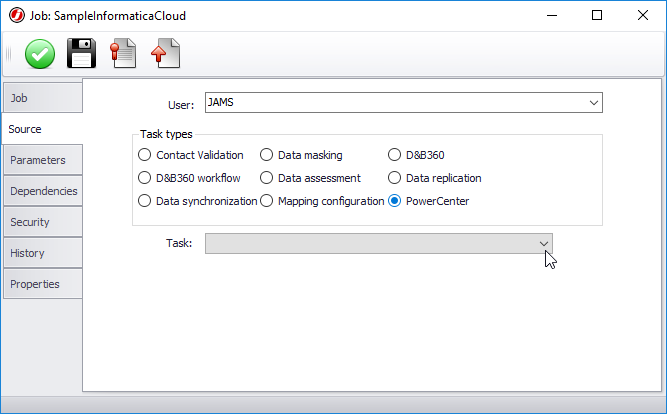Choose Data synchronization task type
This screenshot has height=414, width=667.
pos(145,201)
